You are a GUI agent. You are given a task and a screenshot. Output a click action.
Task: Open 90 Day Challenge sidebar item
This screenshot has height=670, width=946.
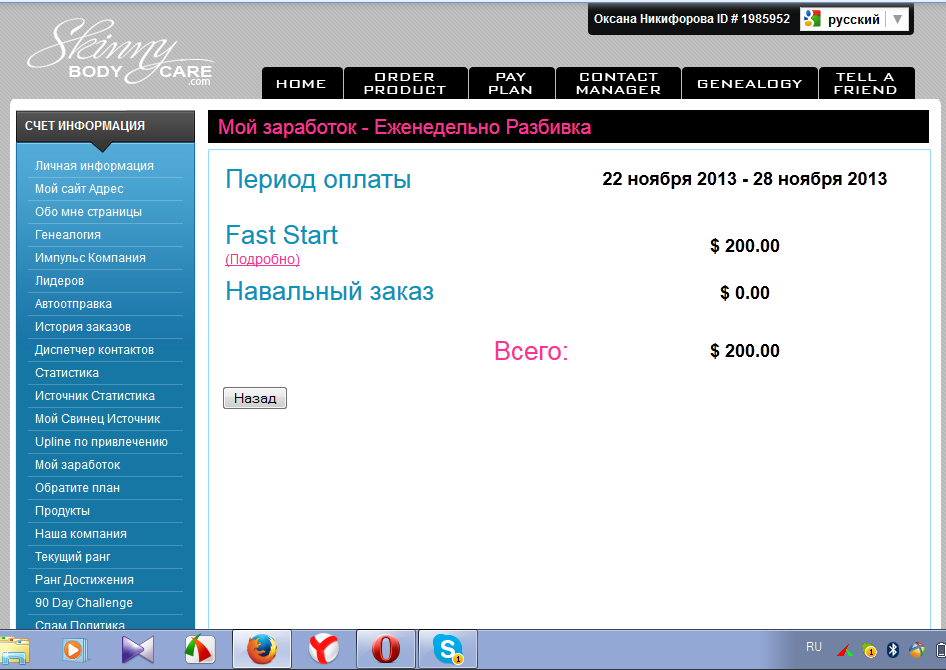pyautogui.click(x=84, y=603)
